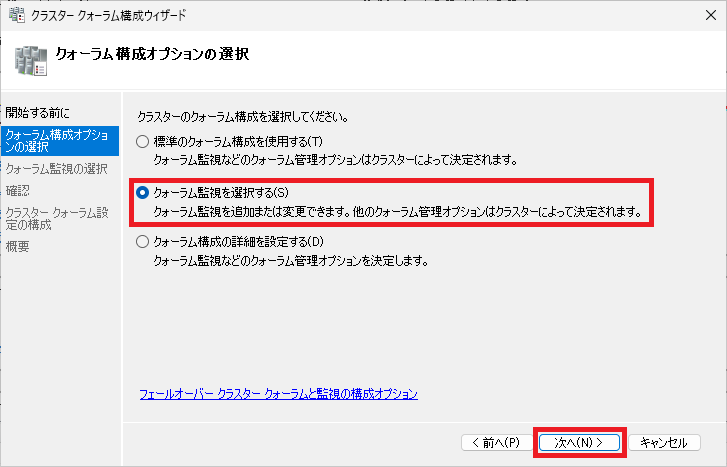Open 確認 step in sidebar
Screen dimensions: 727x467
point(18,191)
